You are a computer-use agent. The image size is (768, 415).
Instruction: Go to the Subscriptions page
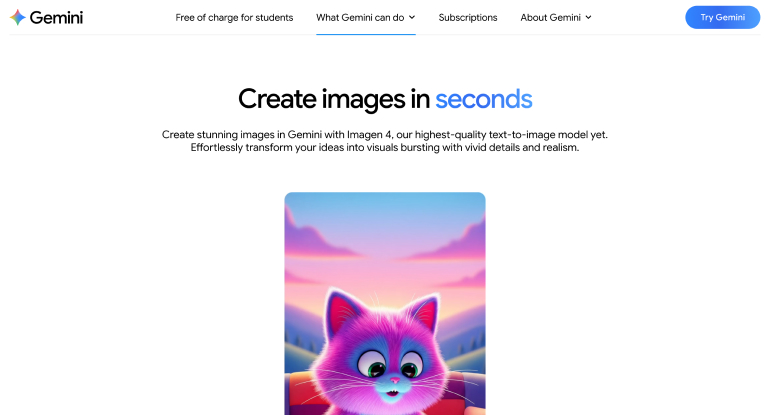pos(468,18)
